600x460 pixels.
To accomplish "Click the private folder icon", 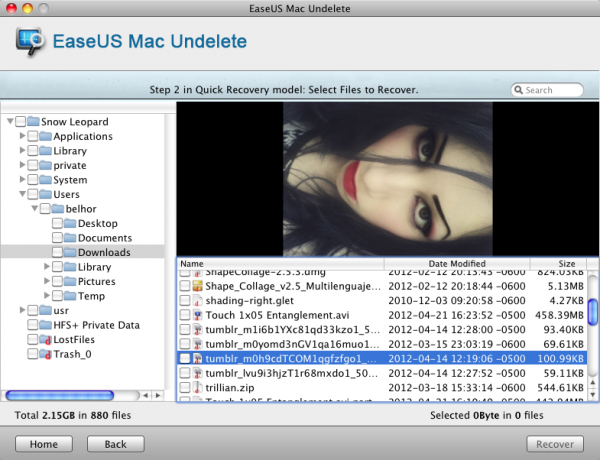I will click(x=46, y=165).
